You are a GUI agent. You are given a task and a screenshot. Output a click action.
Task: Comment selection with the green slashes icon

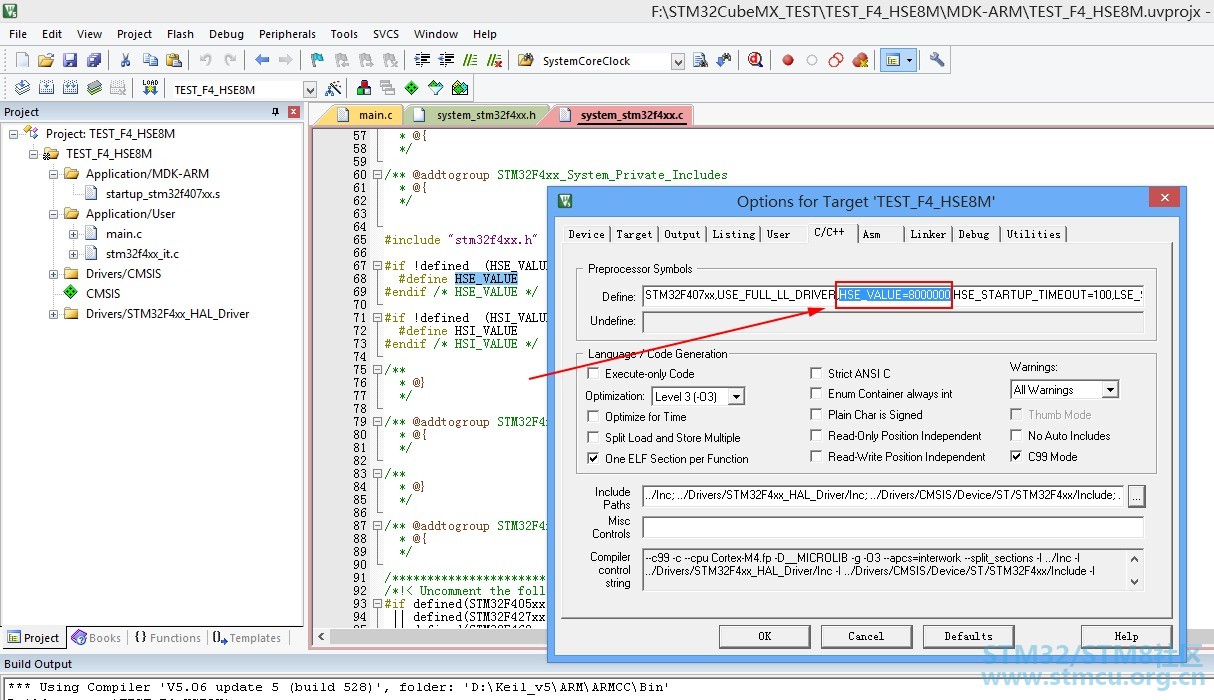470,60
